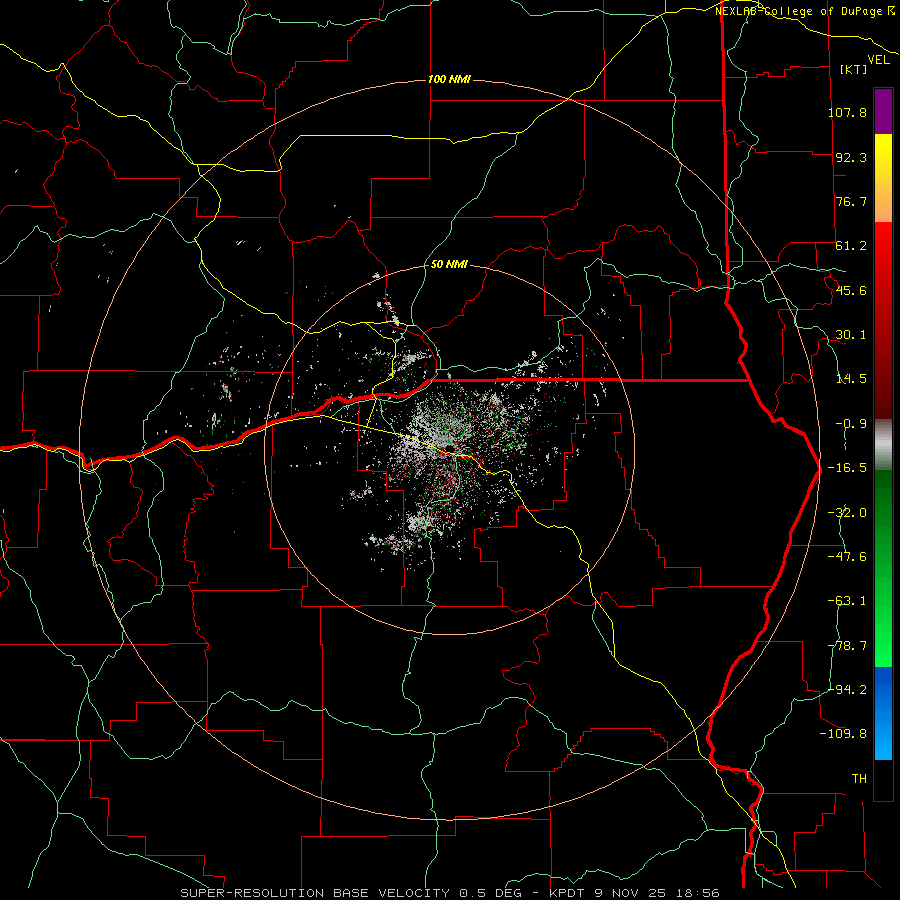
Task: Click the "VEL" legend title
Action: (879, 60)
